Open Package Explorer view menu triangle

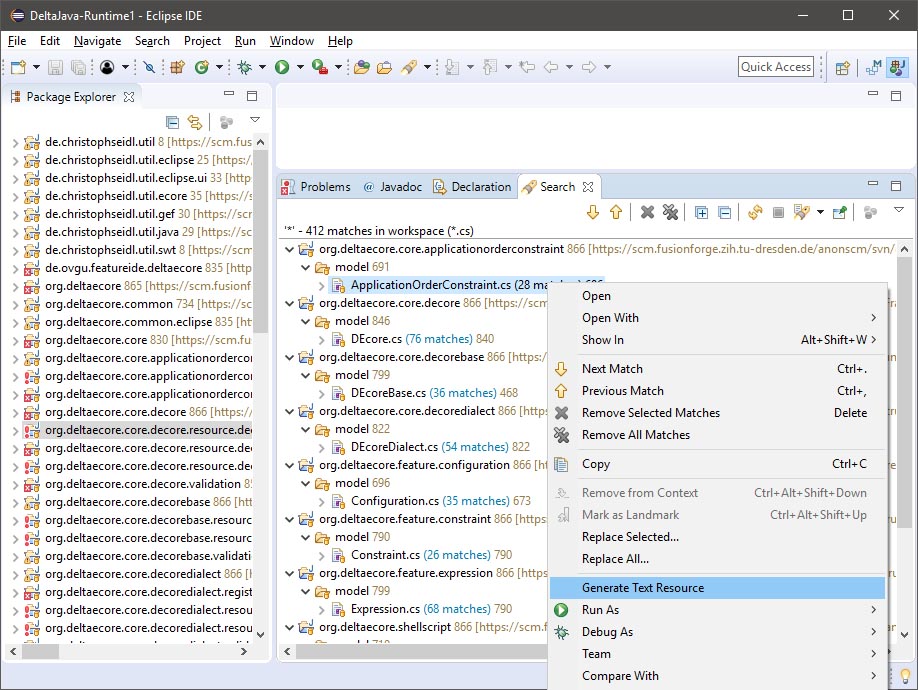tap(255, 119)
